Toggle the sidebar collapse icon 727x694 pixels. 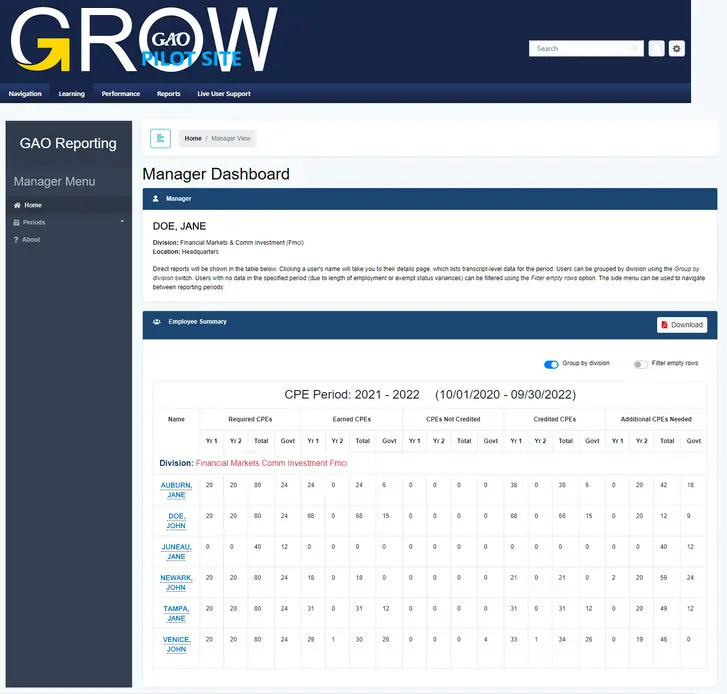point(160,138)
